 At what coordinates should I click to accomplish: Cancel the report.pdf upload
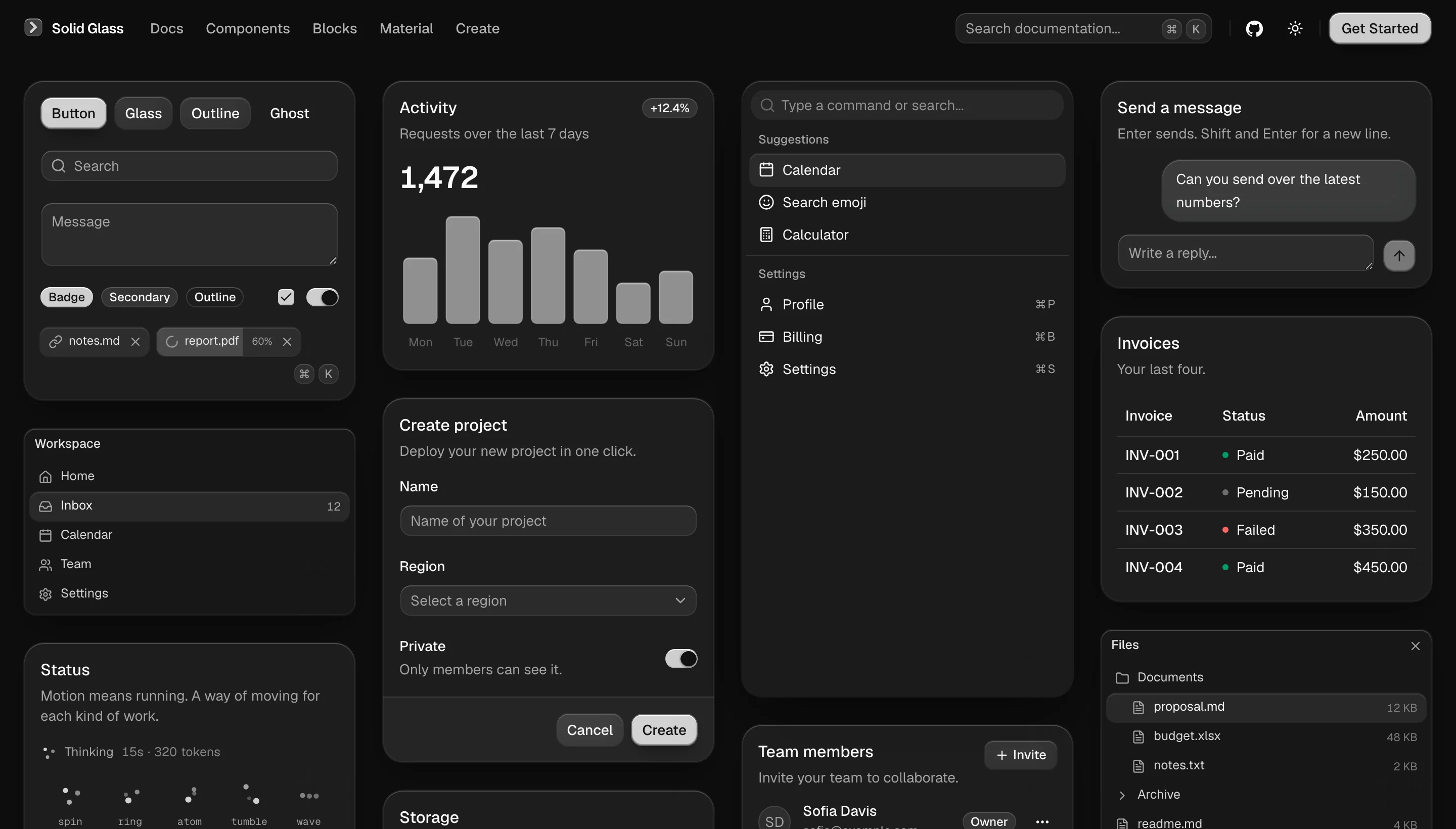tap(287, 342)
